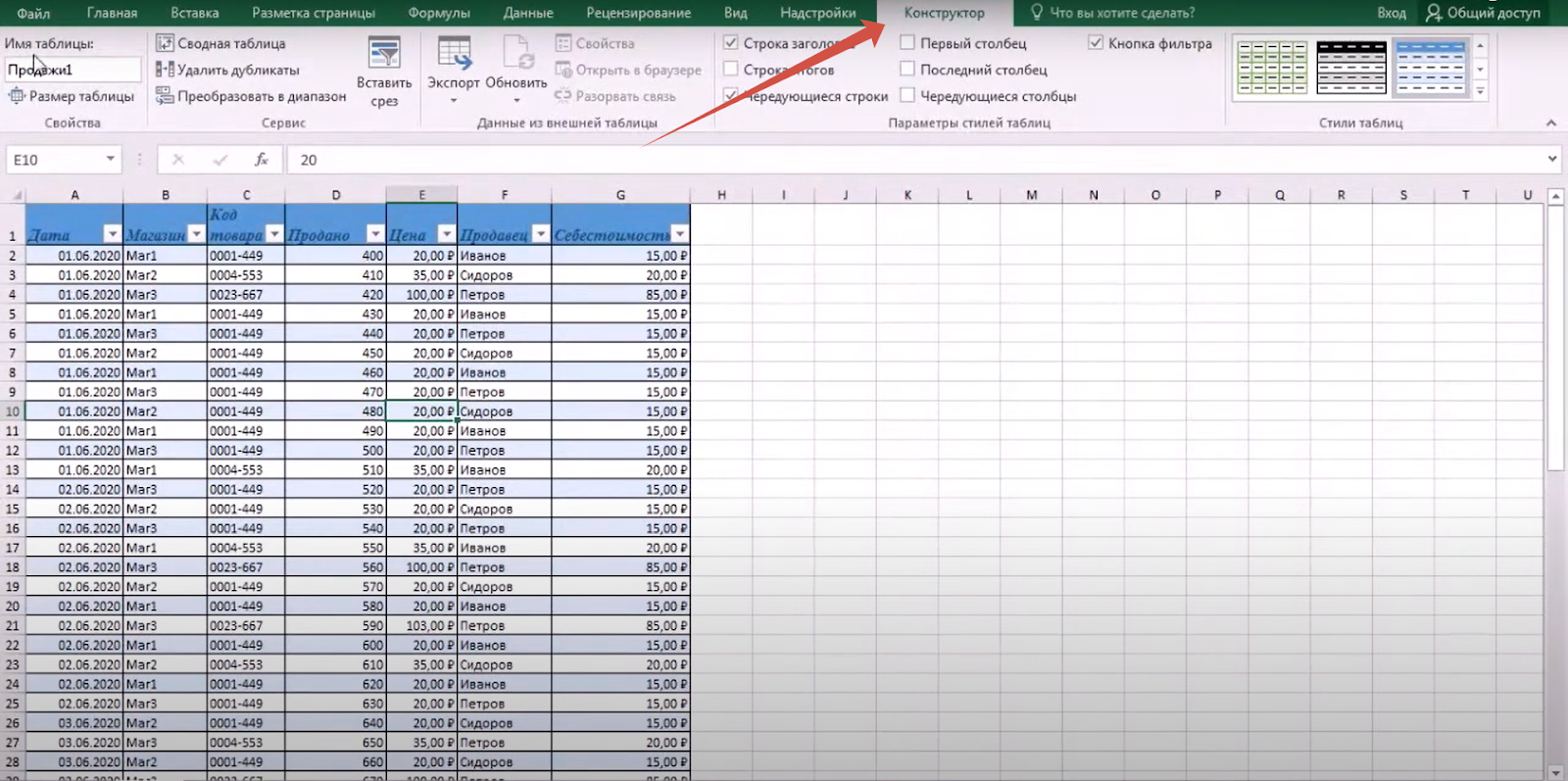
Task: Click the scroll up arrow of vertical scrollbar
Action: click(x=1555, y=196)
